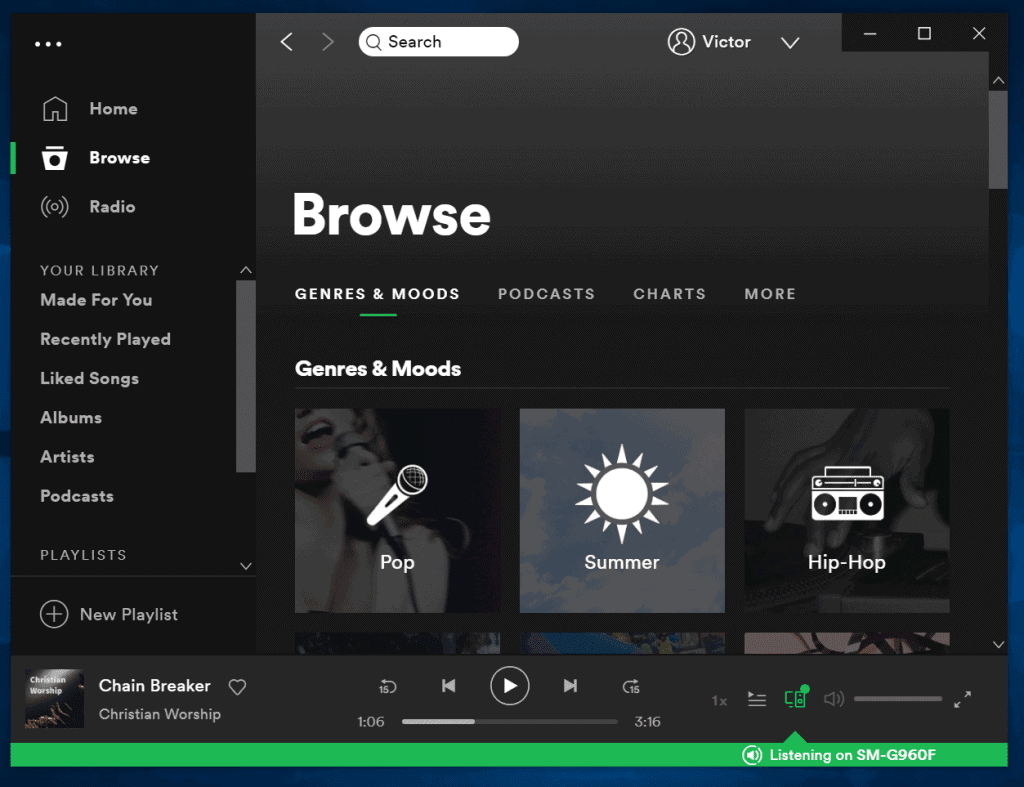
Task: Play the current track
Action: pos(509,686)
